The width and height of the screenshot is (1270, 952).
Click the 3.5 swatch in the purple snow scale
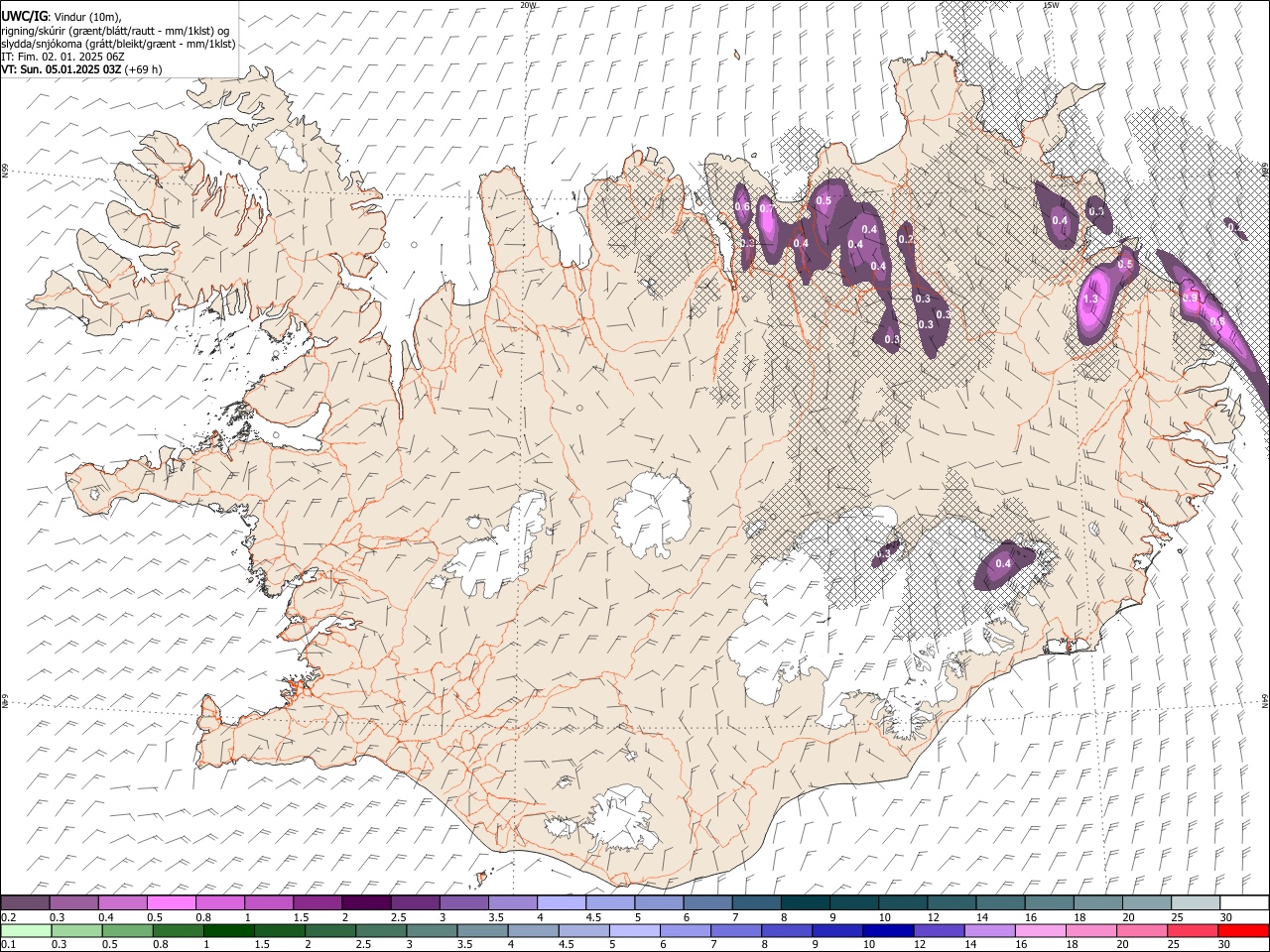pyautogui.click(x=514, y=902)
